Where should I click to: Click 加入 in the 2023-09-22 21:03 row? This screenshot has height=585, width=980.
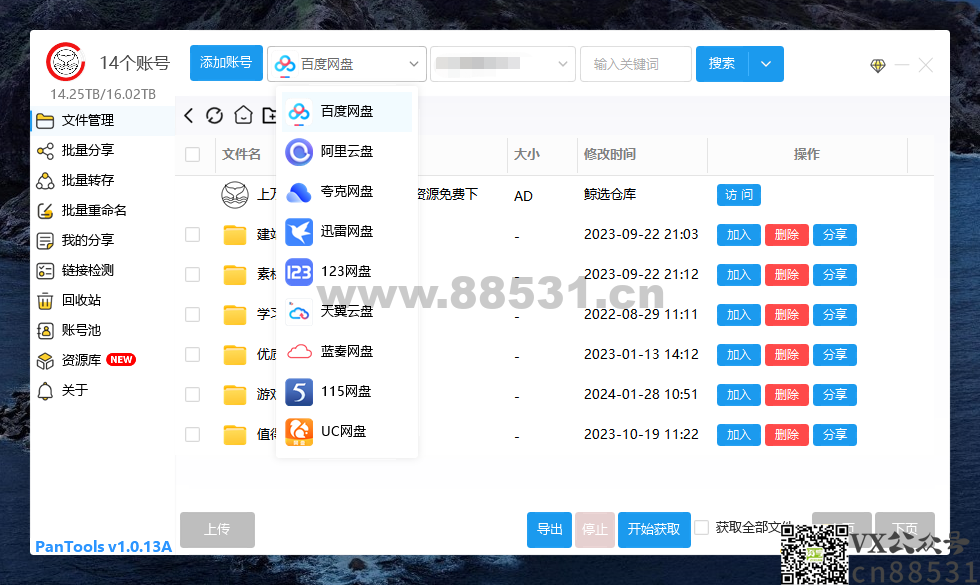[739, 234]
